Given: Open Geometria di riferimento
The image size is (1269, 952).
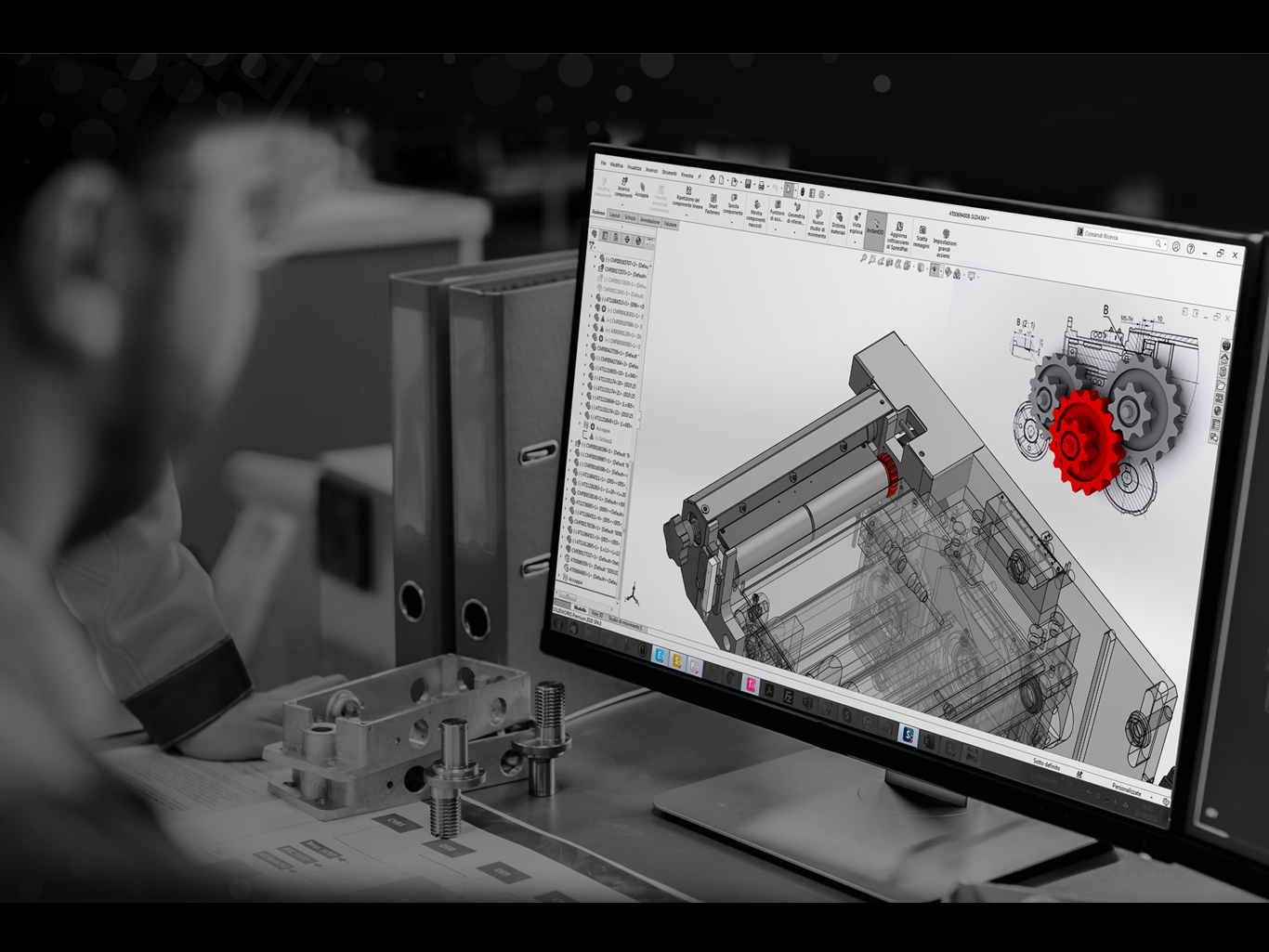Looking at the screenshot, I should click(x=796, y=214).
